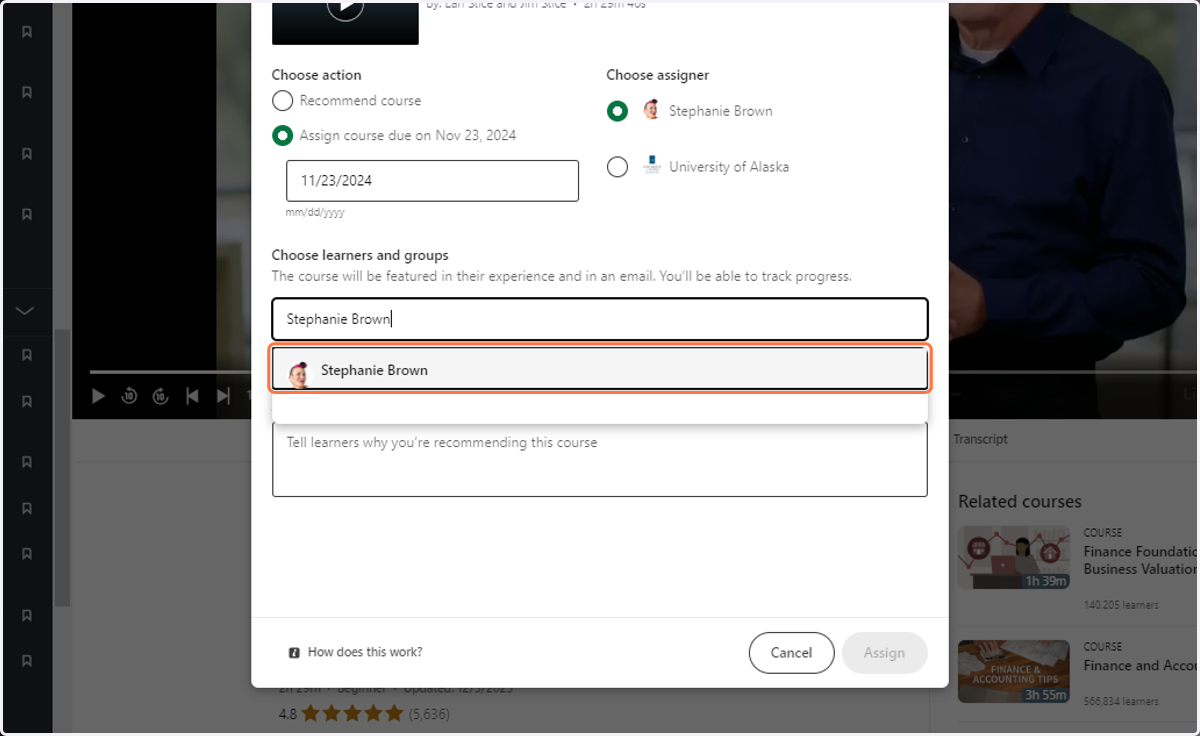
Task: Click the Assign button
Action: point(884,653)
